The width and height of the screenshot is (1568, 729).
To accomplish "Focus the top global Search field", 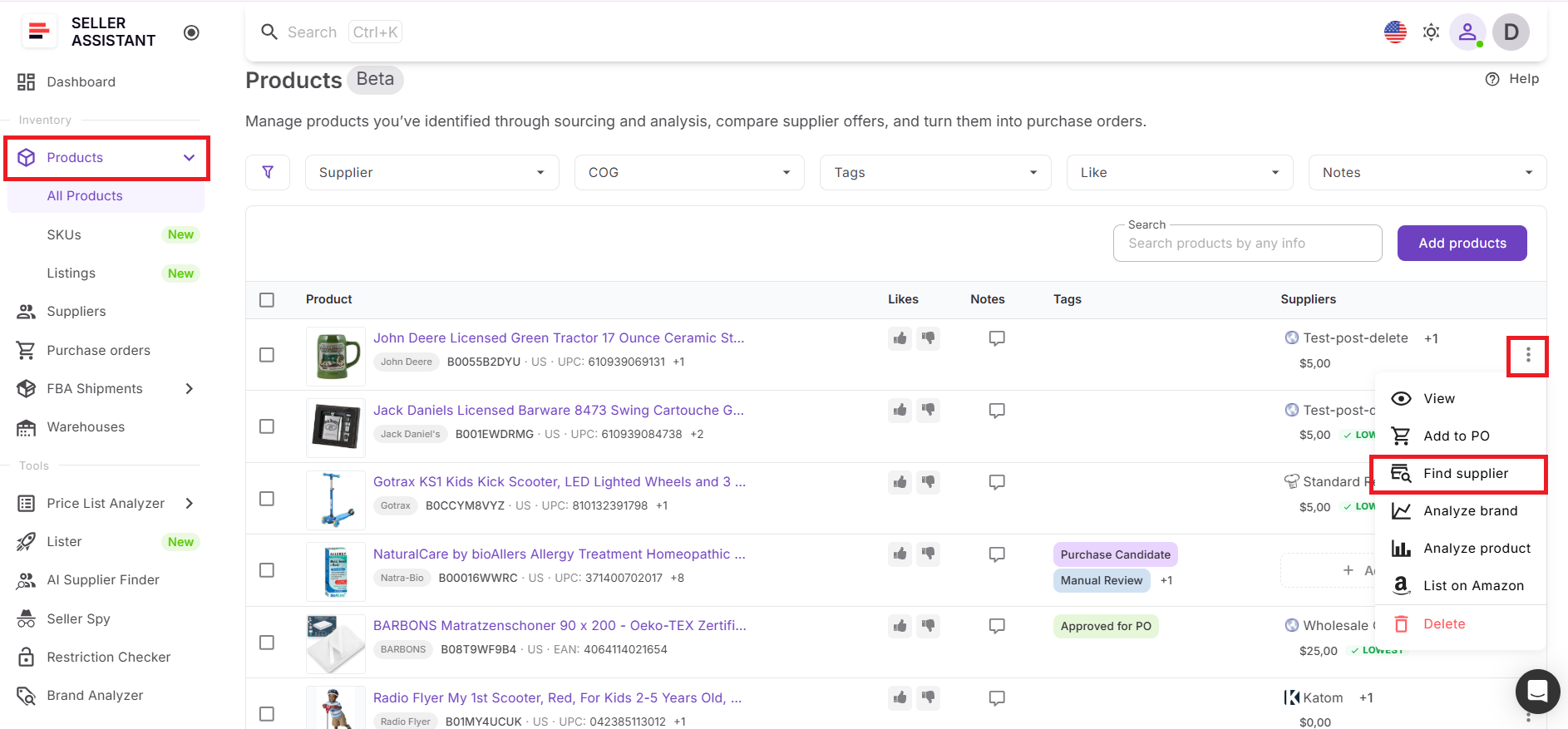I will point(331,32).
